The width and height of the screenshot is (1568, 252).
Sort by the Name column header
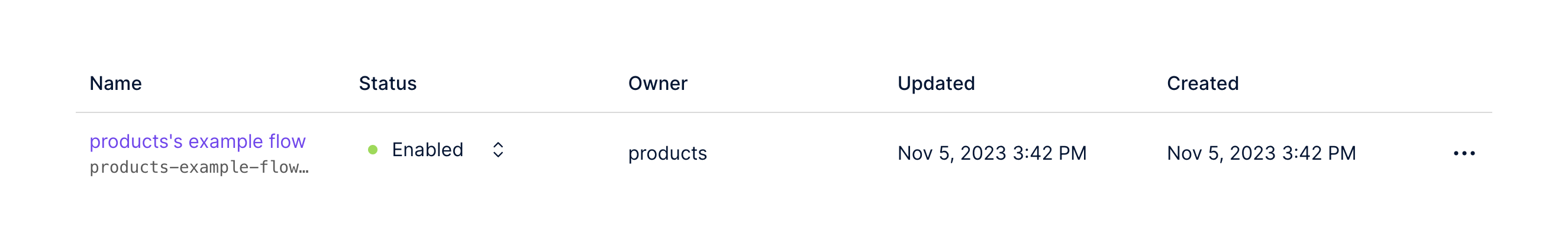[115, 83]
